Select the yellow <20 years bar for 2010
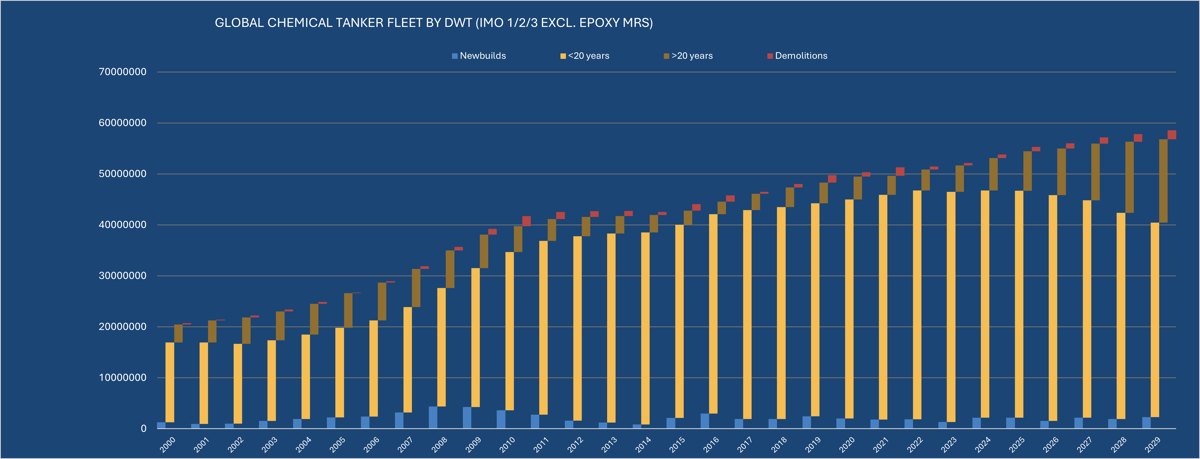 pyautogui.click(x=509, y=331)
